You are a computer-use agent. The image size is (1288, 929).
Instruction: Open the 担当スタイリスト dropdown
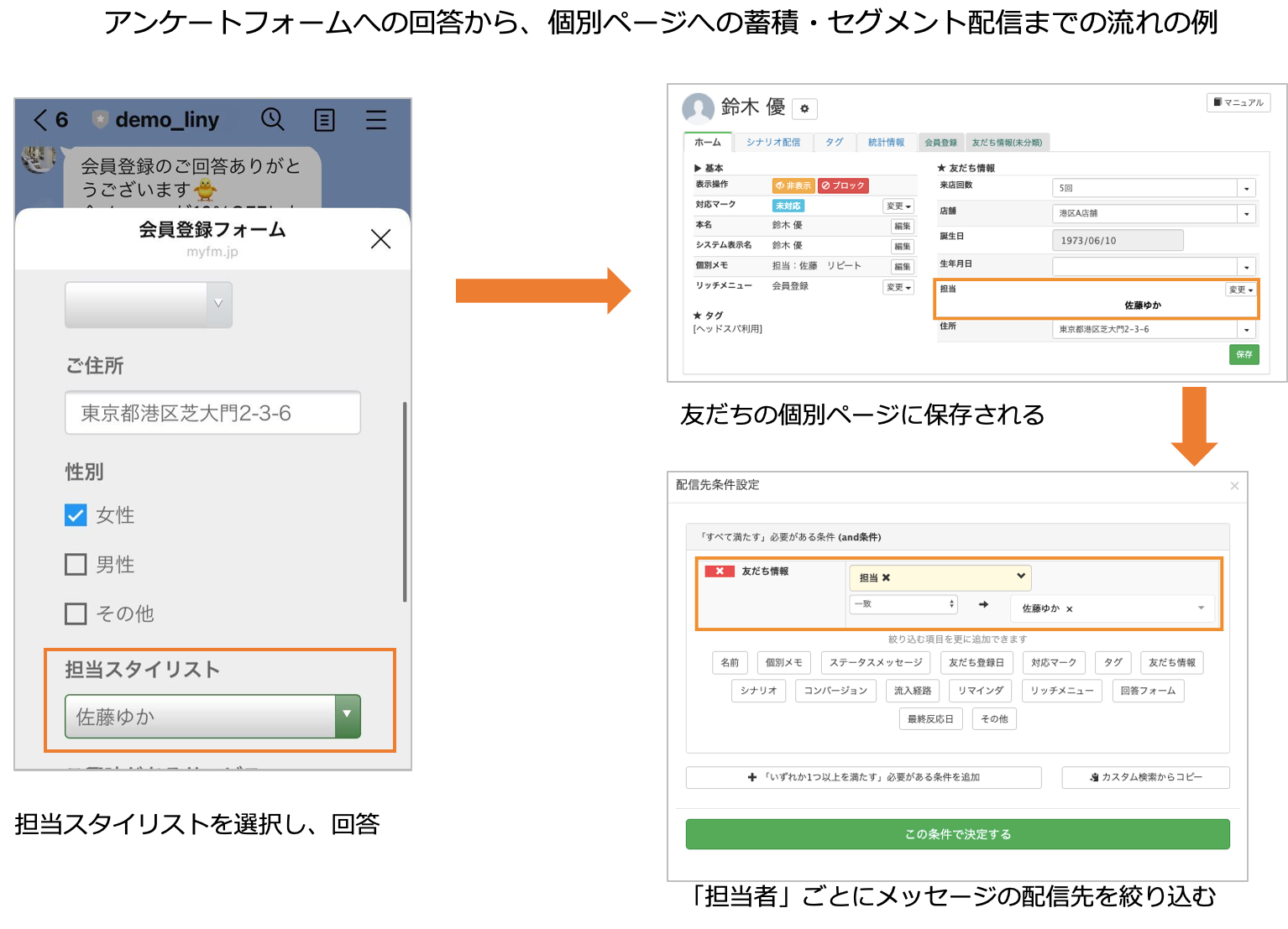coord(212,717)
